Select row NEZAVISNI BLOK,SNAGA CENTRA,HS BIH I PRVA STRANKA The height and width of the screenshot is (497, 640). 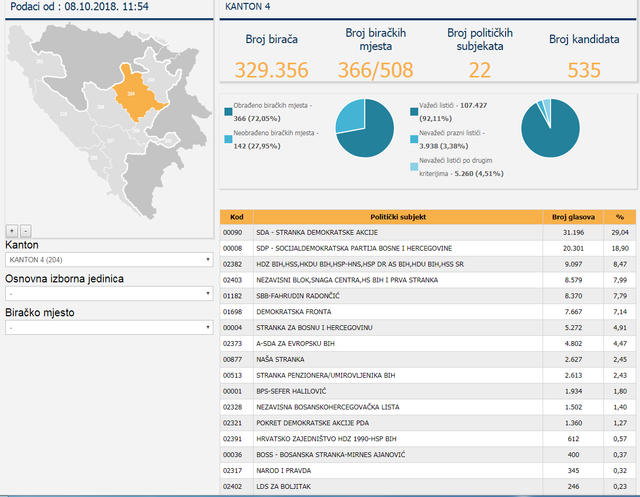pos(428,280)
